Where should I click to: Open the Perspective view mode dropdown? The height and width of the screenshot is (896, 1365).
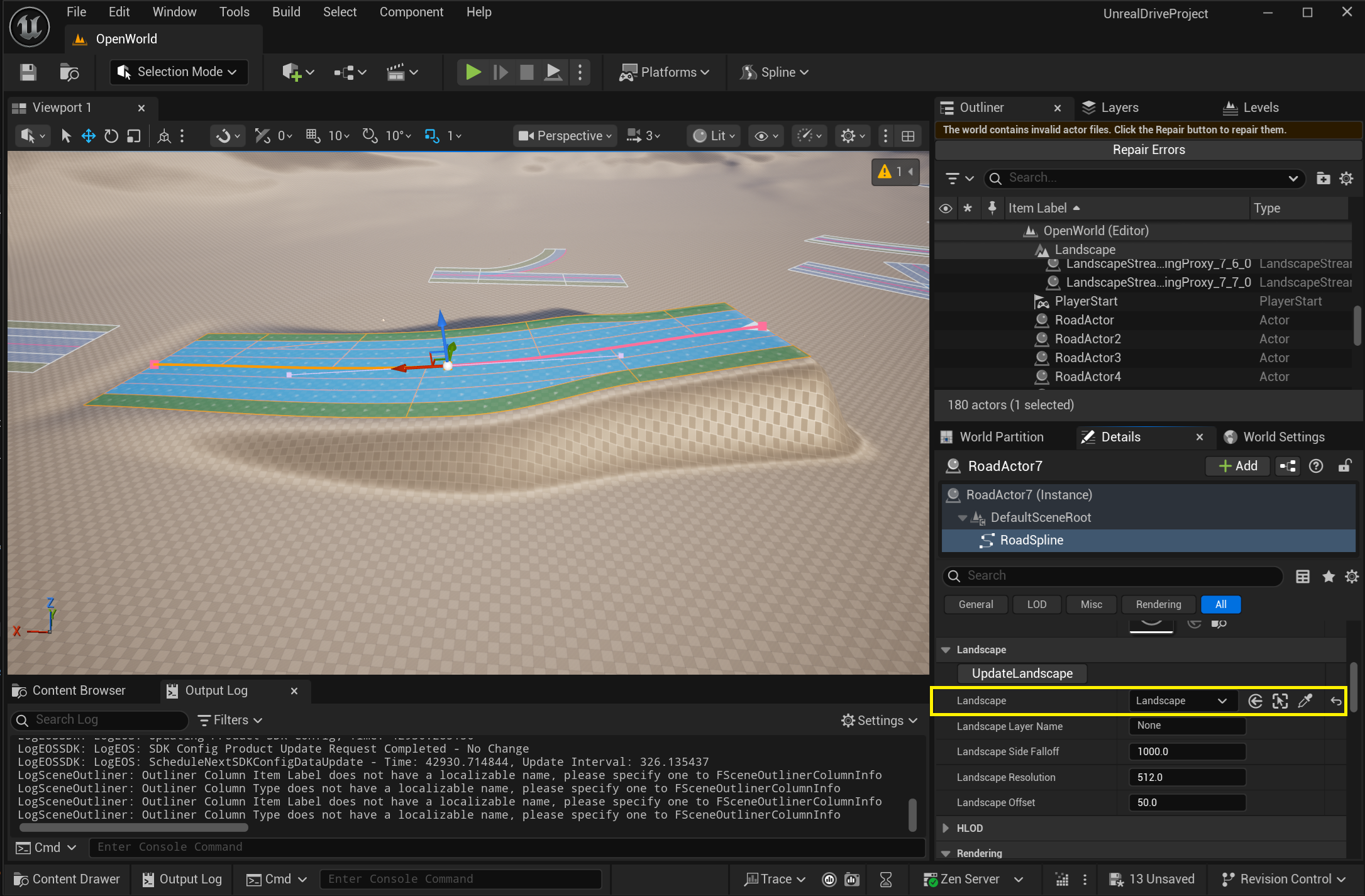(564, 136)
